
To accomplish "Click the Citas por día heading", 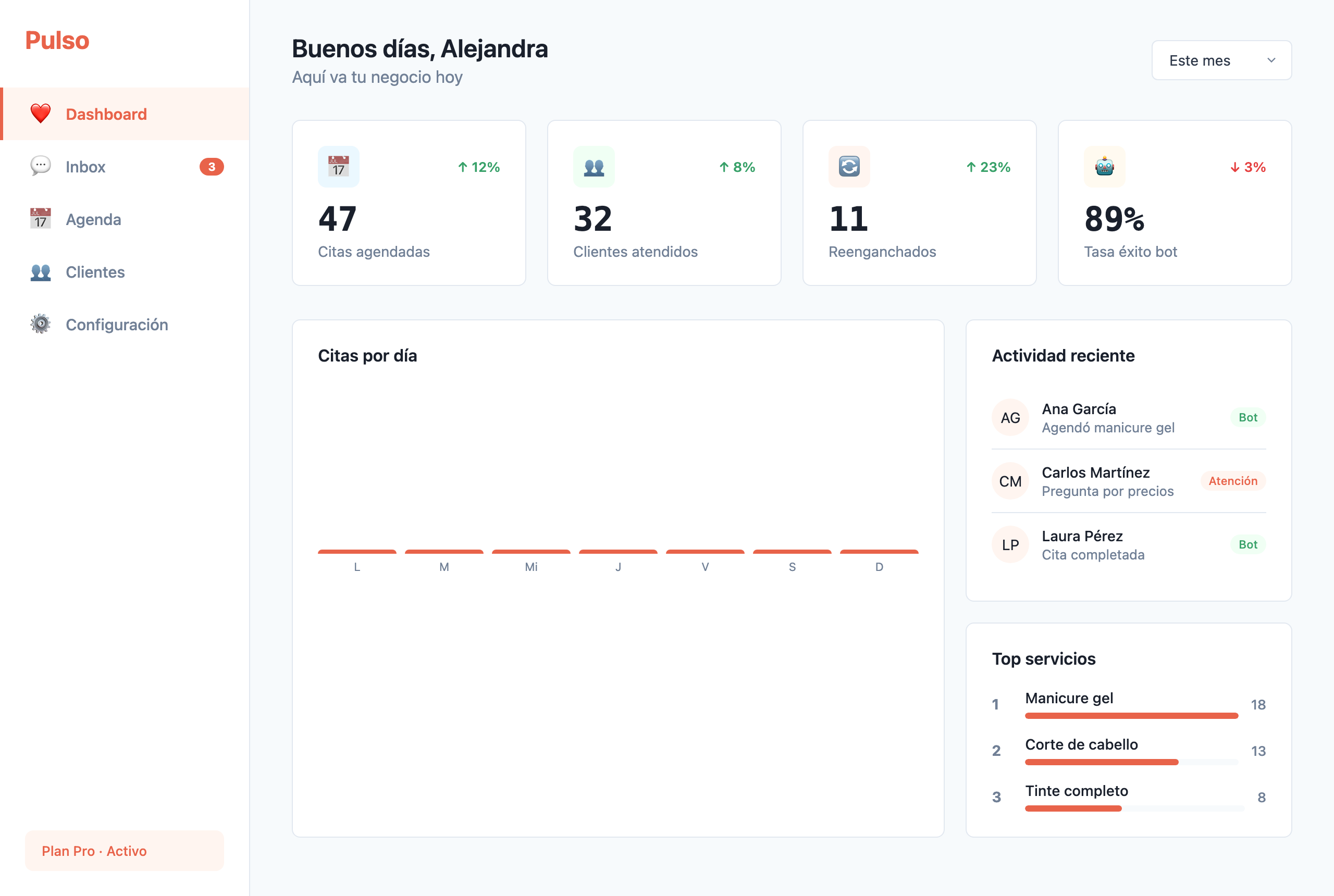I will (x=367, y=355).
